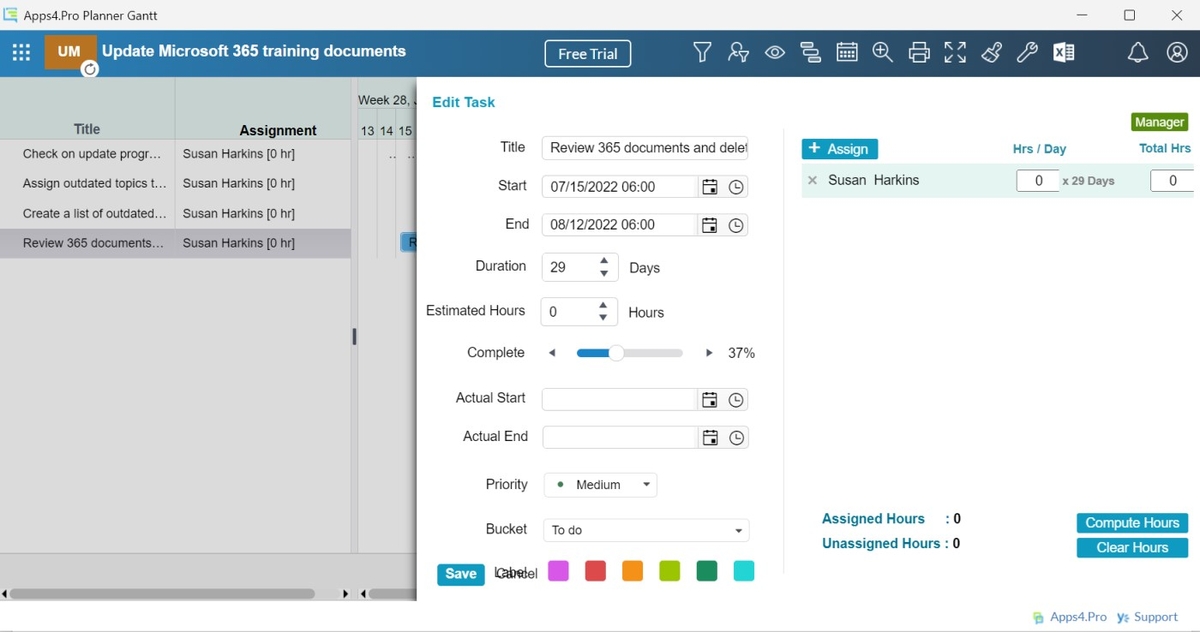The width and height of the screenshot is (1200, 632).
Task: Click the print icon
Action: [919, 52]
